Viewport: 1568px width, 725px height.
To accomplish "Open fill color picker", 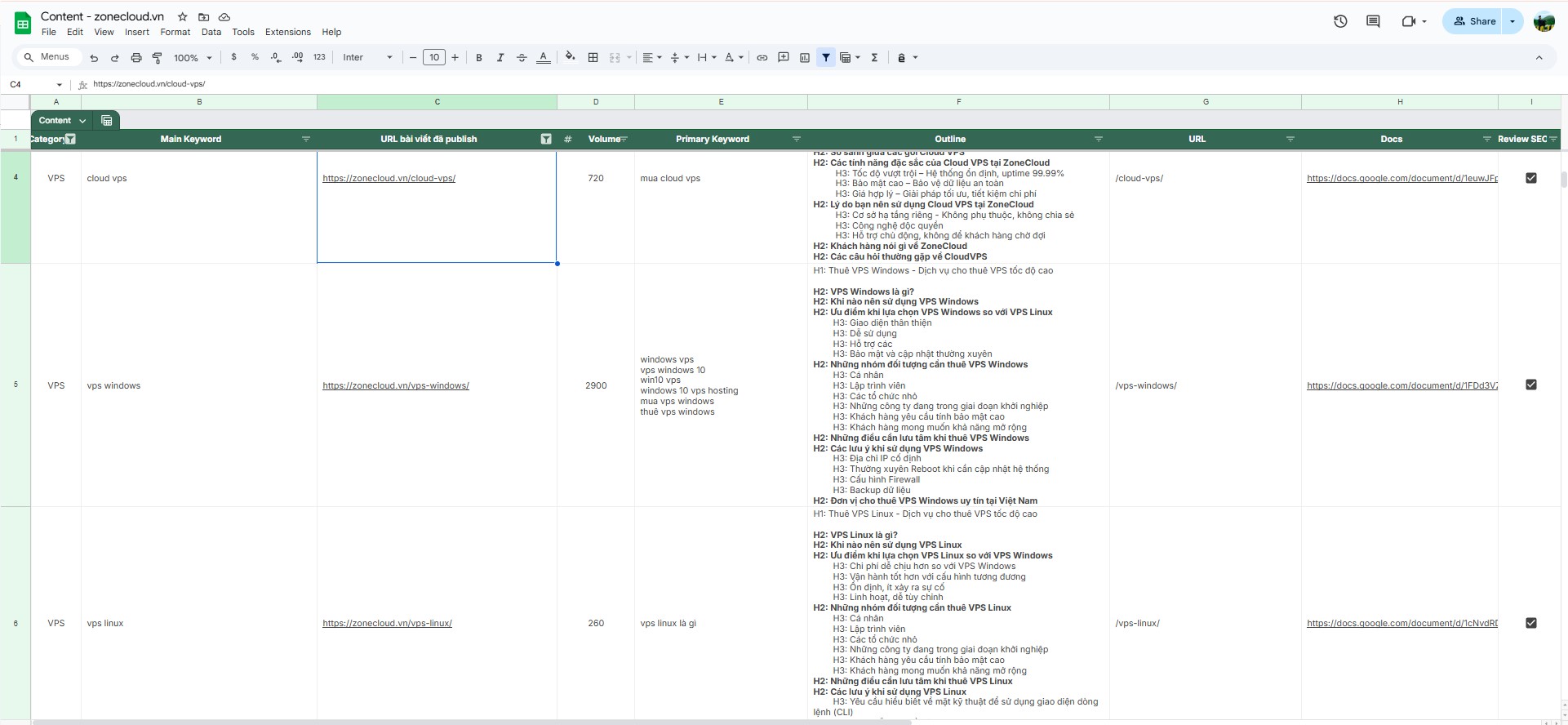I will tap(571, 57).
